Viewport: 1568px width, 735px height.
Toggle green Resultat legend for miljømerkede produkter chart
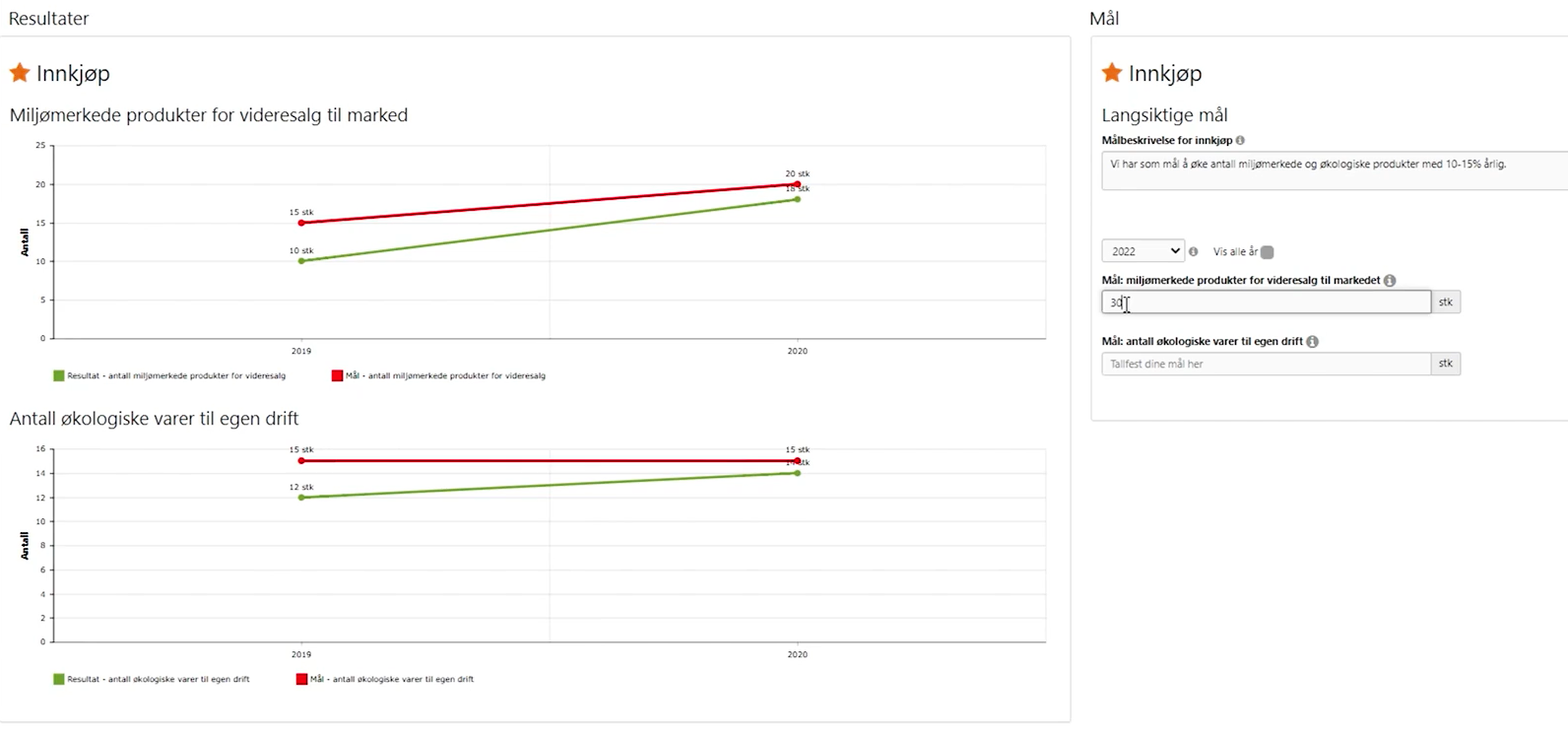pos(59,375)
